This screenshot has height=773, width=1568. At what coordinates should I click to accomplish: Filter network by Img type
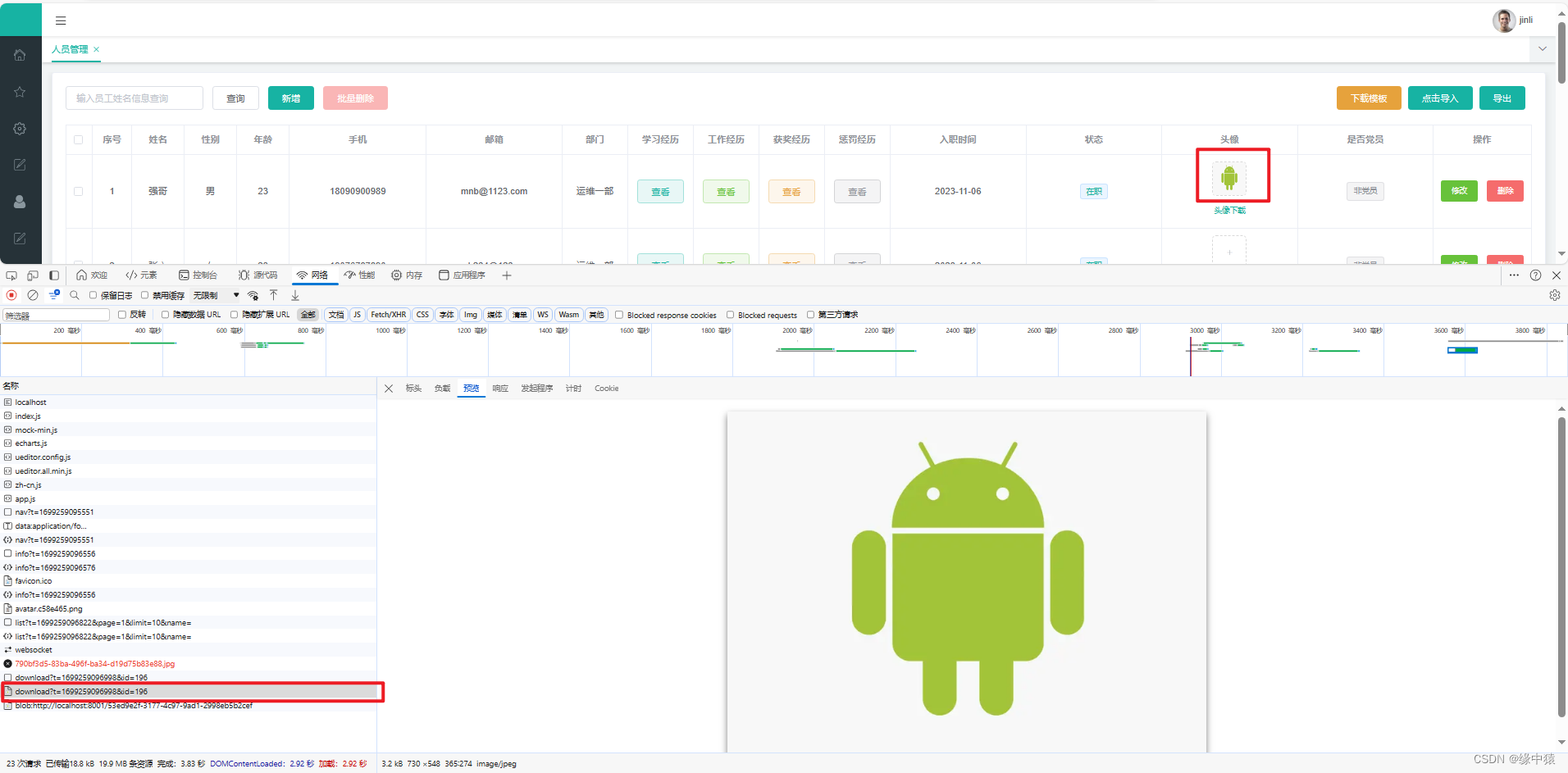point(471,315)
